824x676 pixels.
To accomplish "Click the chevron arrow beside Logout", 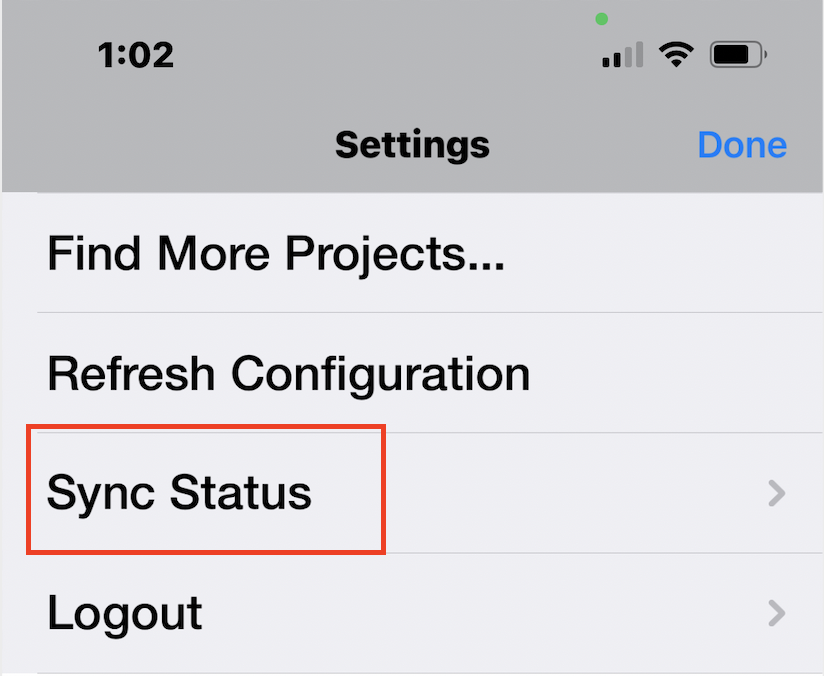I will pos(776,613).
